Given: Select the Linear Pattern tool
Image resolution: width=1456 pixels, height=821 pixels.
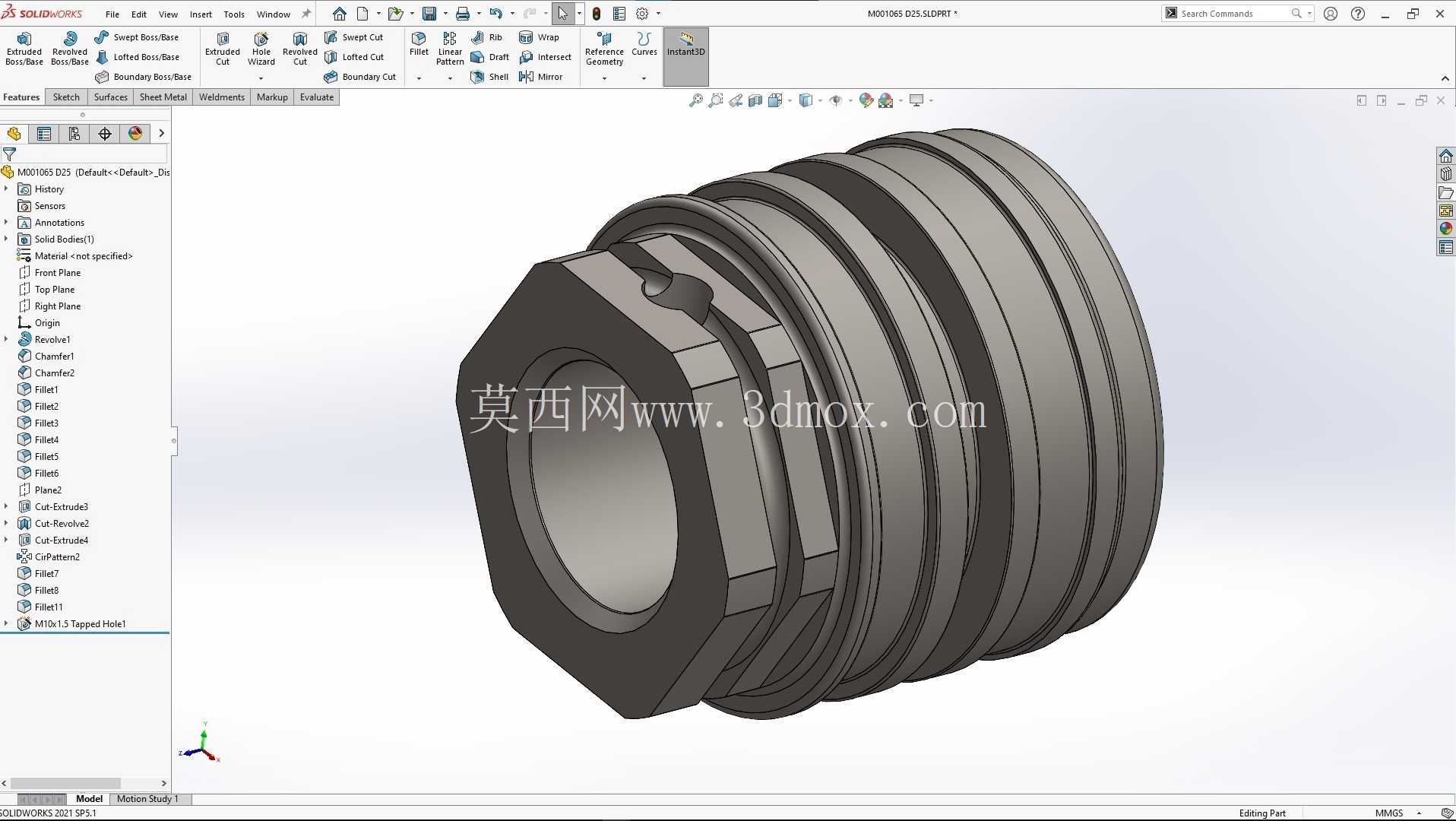Looking at the screenshot, I should coord(450,49).
